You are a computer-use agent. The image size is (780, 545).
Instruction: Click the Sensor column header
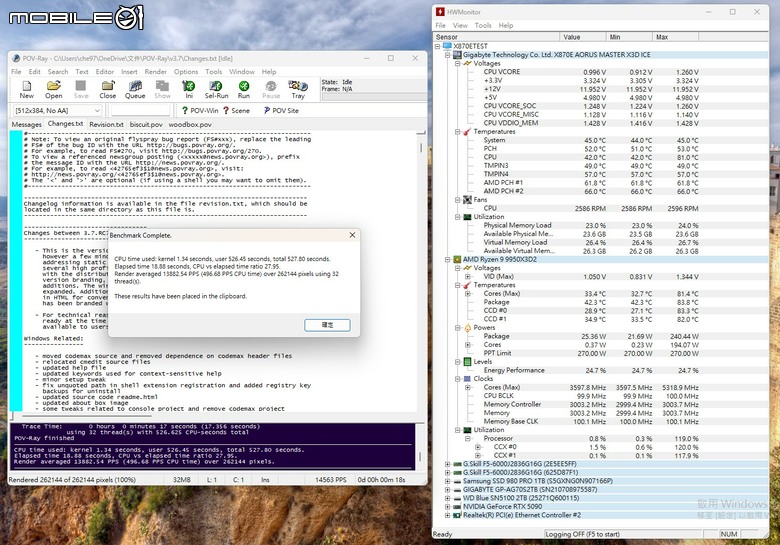(496, 37)
